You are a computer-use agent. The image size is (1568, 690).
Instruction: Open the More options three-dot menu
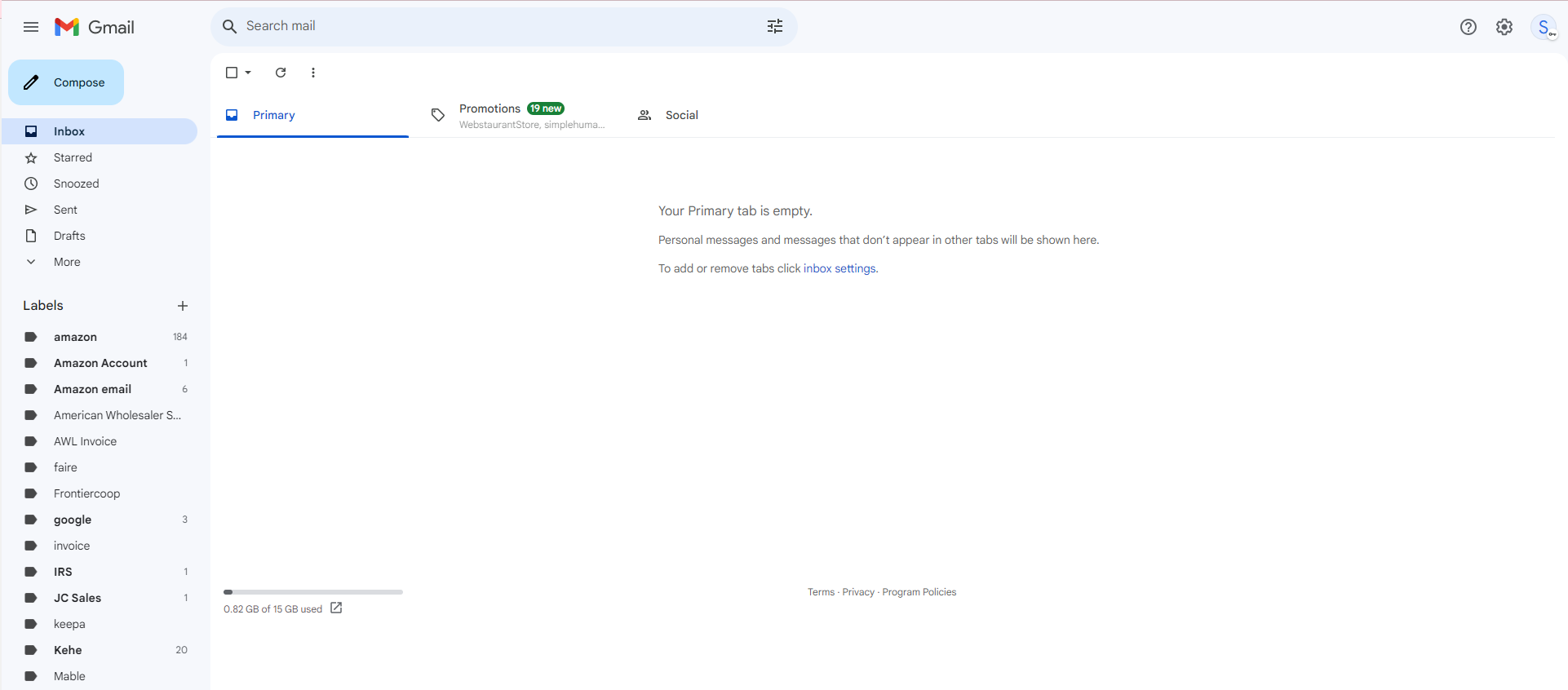[x=313, y=73]
